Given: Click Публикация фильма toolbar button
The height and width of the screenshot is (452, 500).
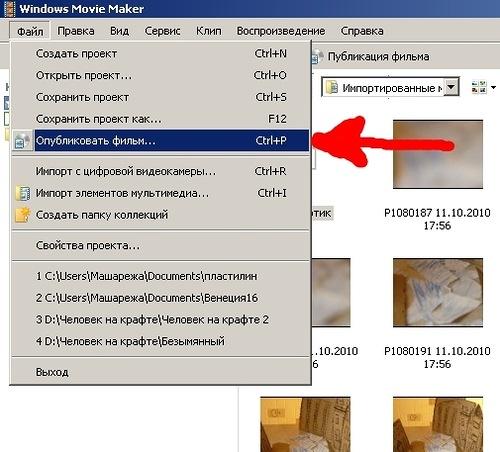Looking at the screenshot, I should point(371,57).
